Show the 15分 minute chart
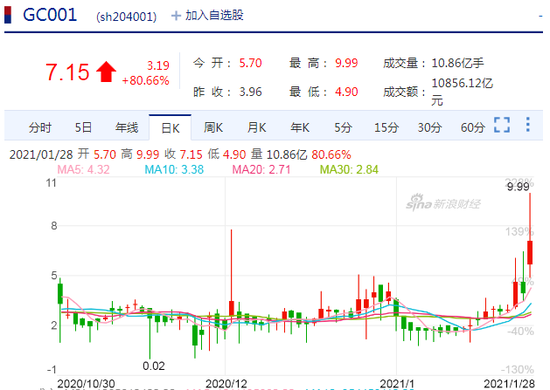 [x=386, y=127]
